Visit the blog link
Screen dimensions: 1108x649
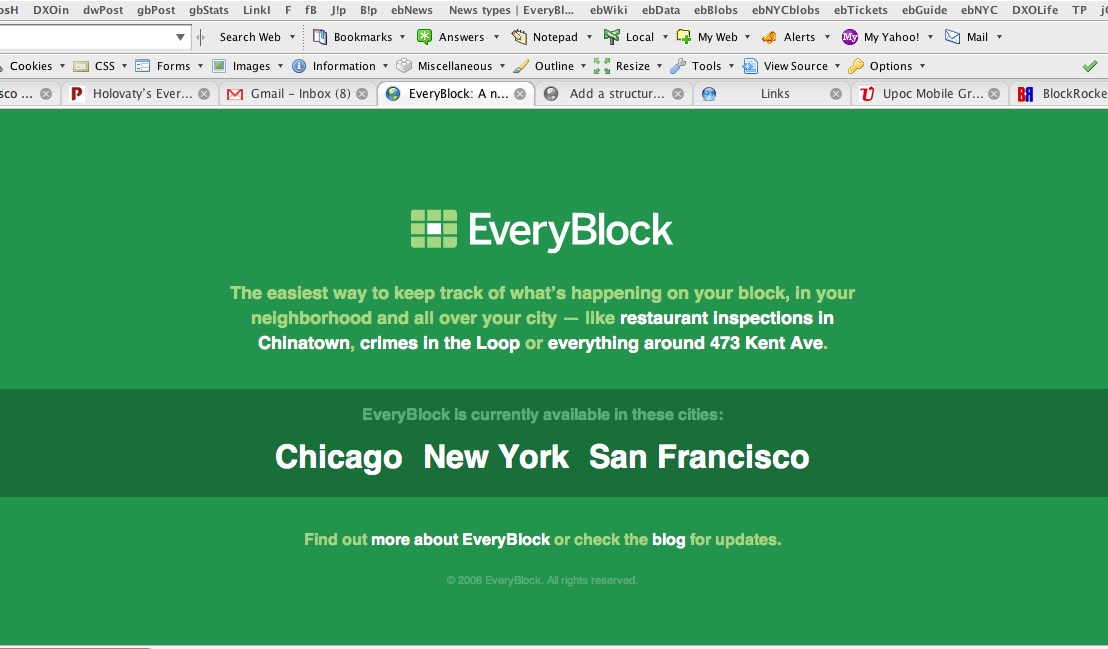(x=668, y=539)
